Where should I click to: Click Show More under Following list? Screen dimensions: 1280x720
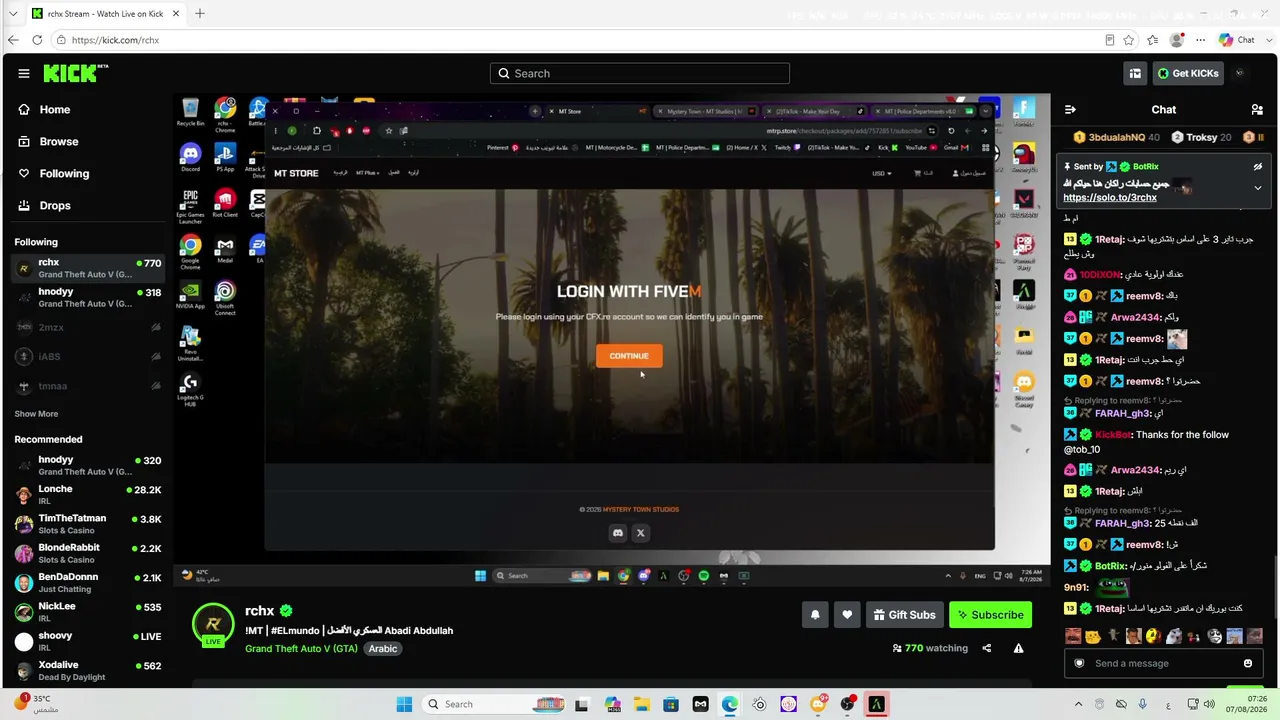click(36, 414)
